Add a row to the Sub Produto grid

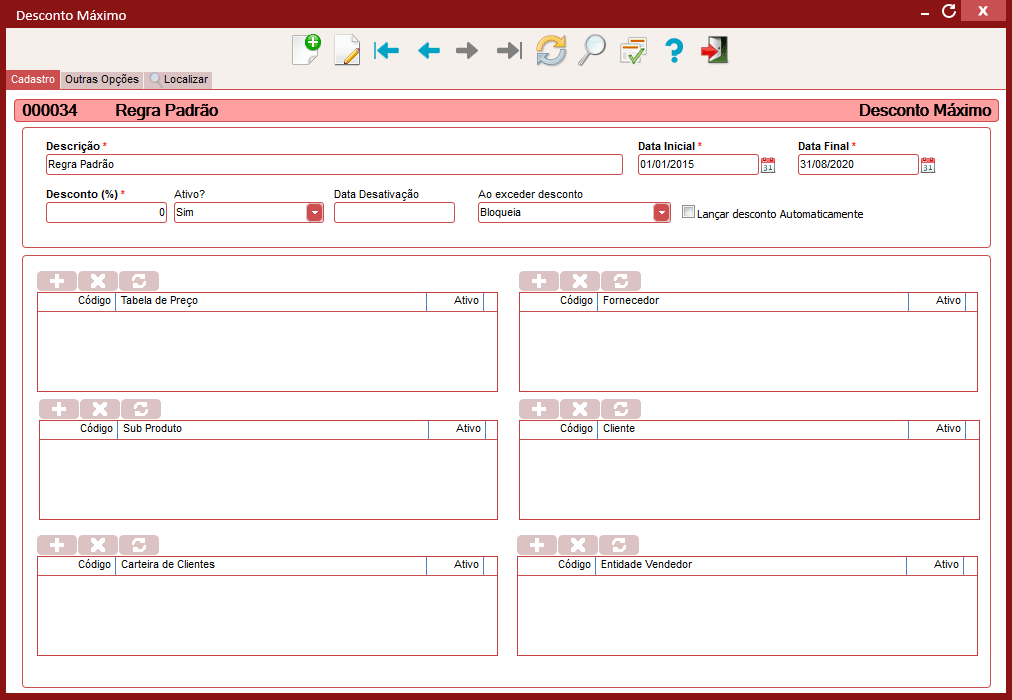pos(59,409)
